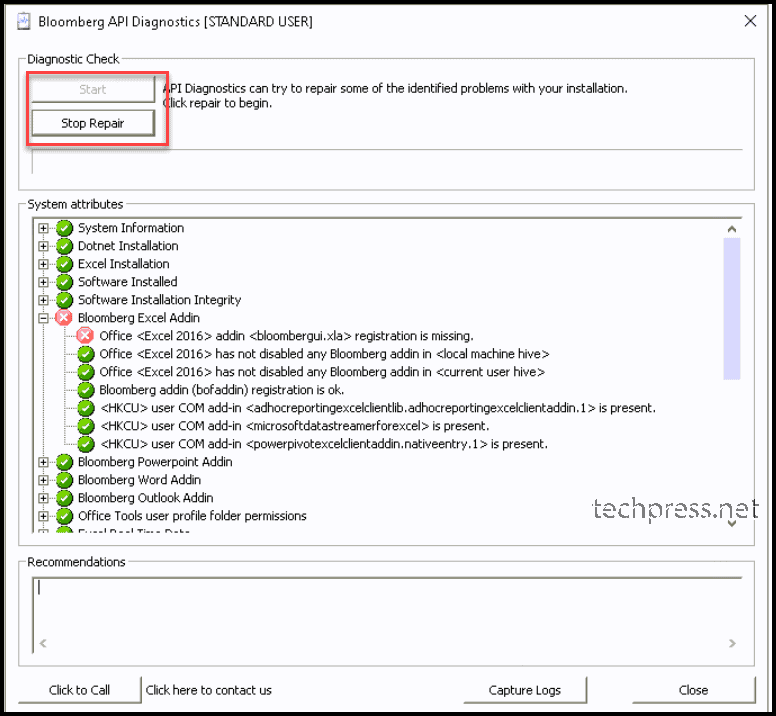This screenshot has height=716, width=776.
Task: Click the green check beside microsoftdatastreamerforexcel row
Action: [x=86, y=426]
